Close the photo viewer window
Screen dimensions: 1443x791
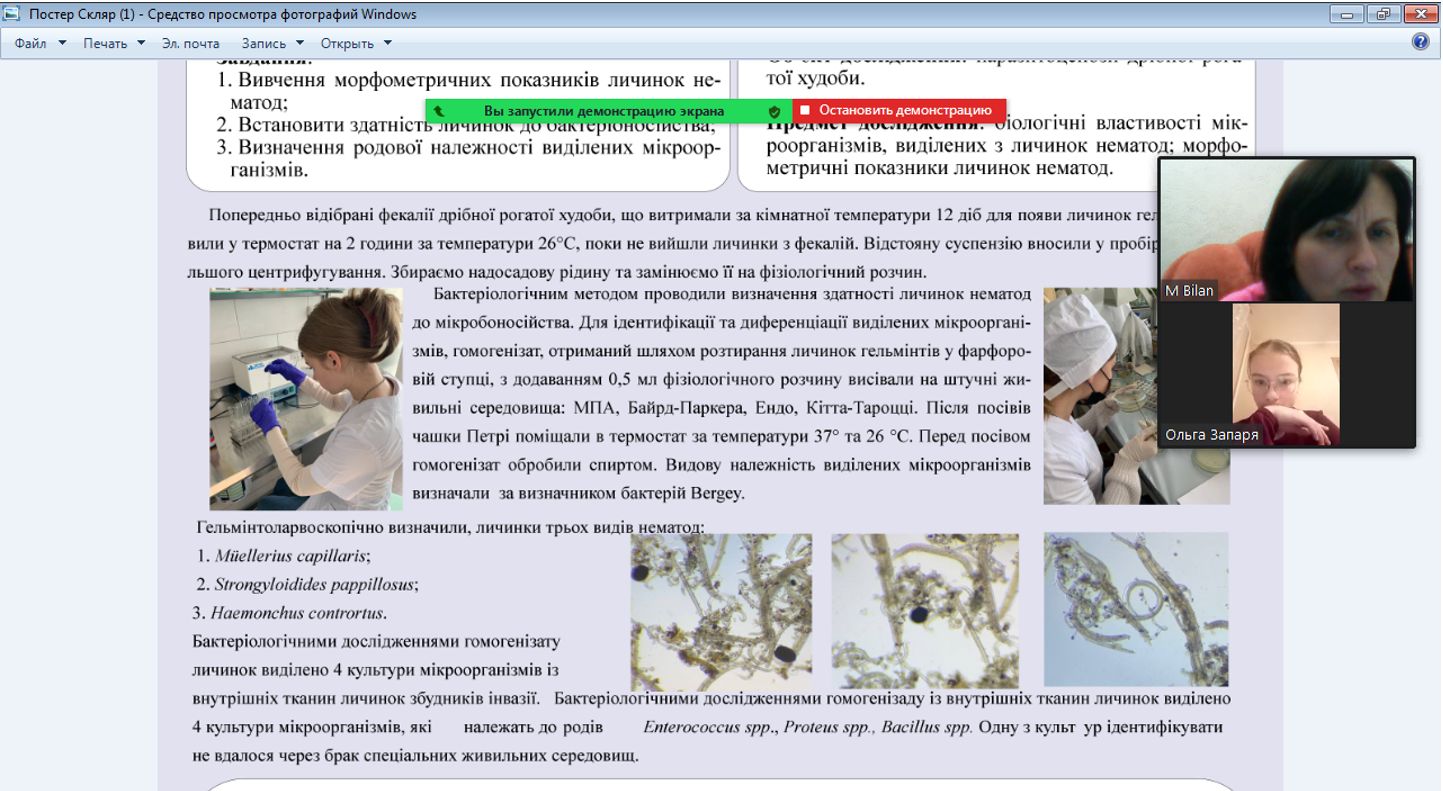1420,14
